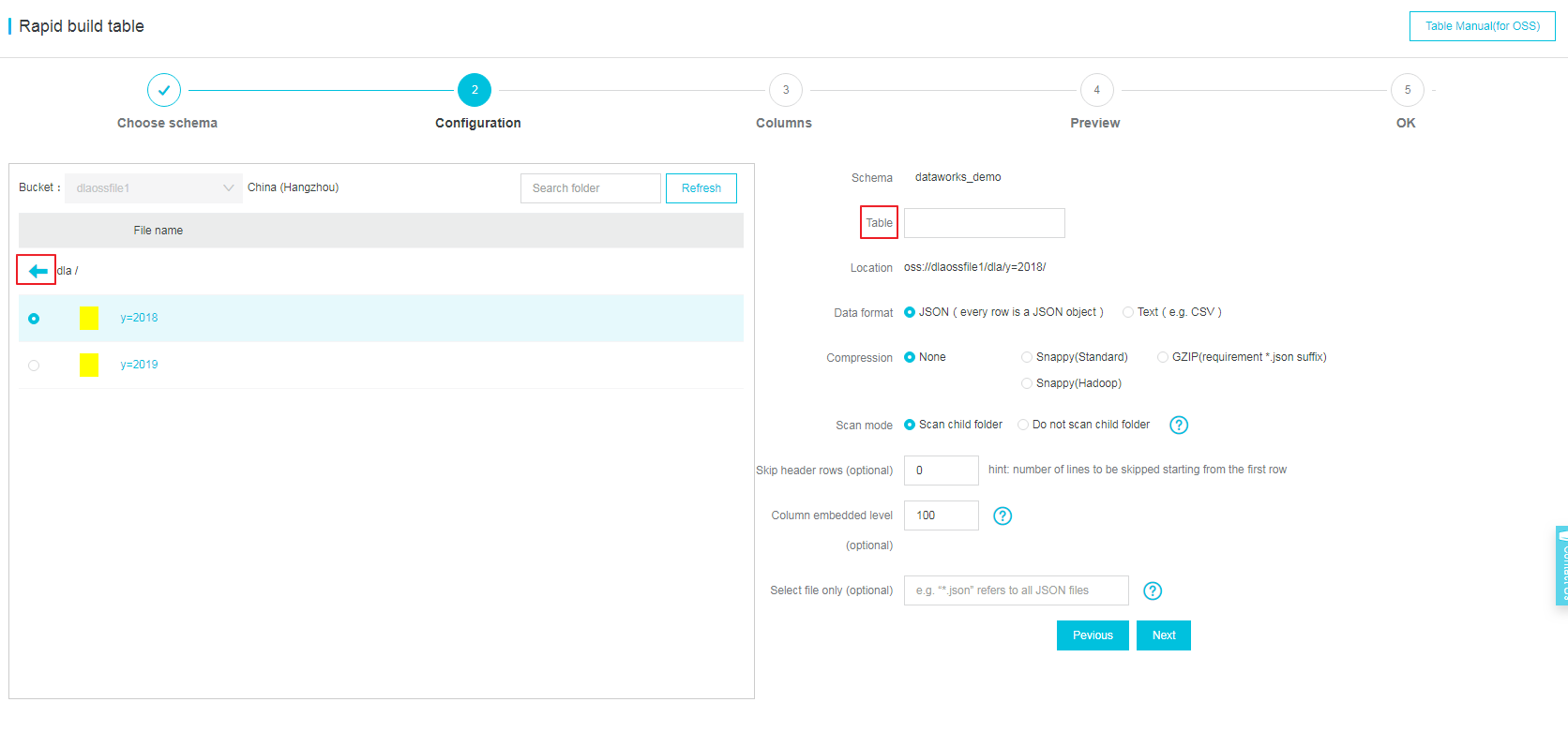
Task: Open the help icon beside Select file only
Action: [1153, 590]
